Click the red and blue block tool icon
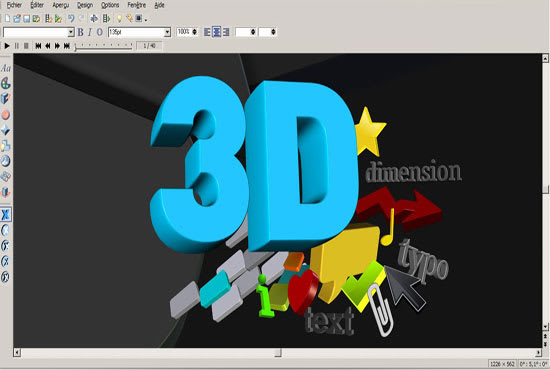The image size is (550, 370). click(6, 192)
